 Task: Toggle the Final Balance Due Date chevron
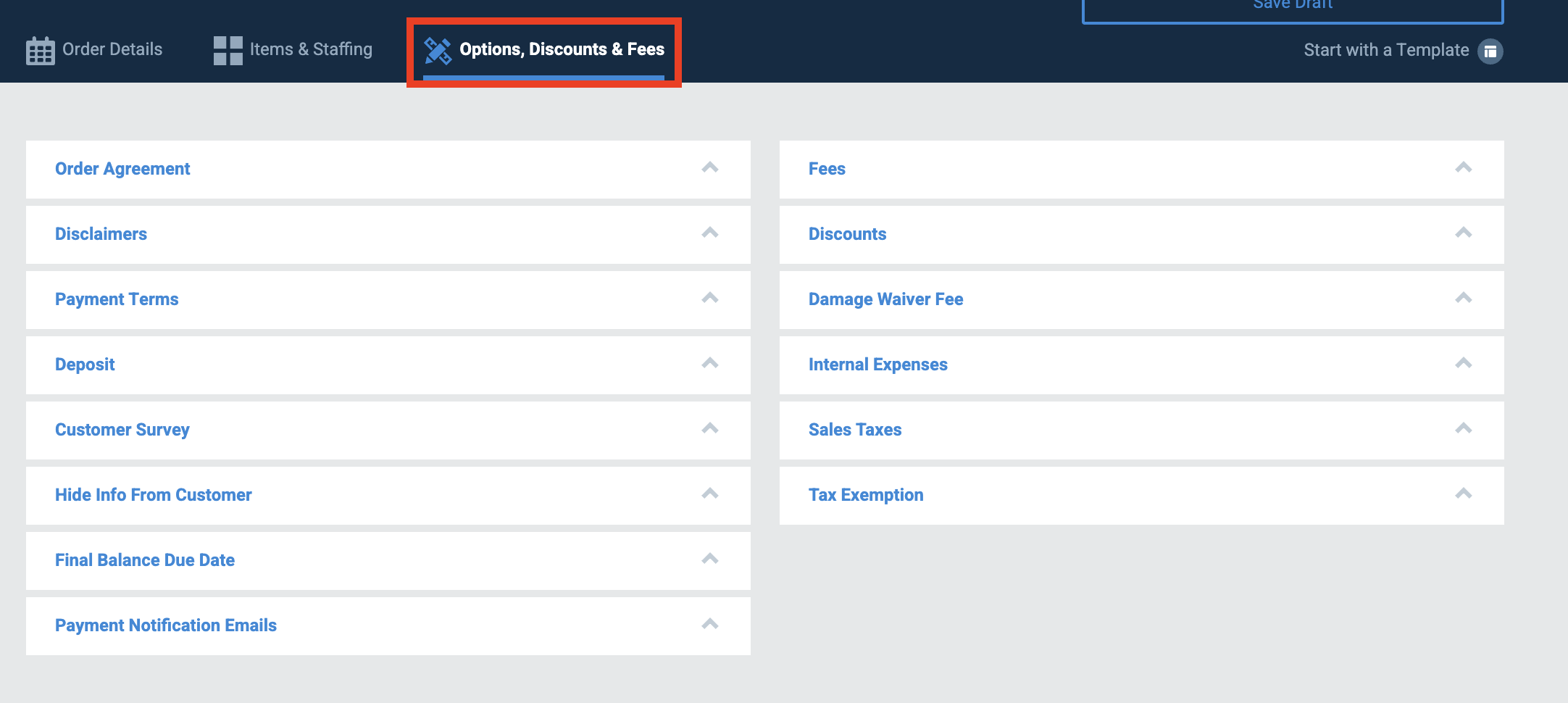pyautogui.click(x=710, y=559)
